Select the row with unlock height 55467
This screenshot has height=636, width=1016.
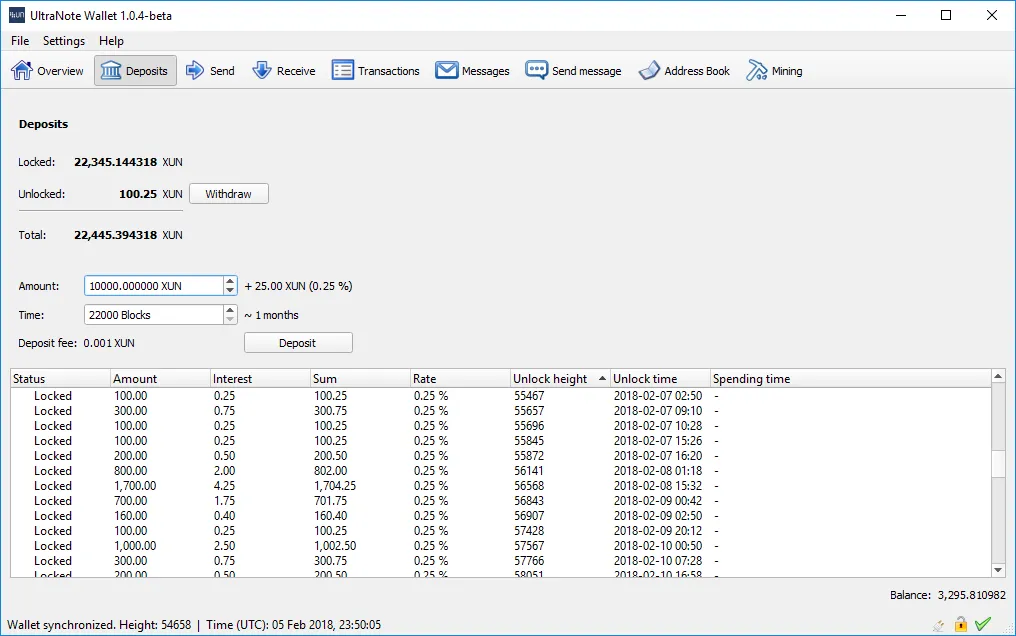[501, 396]
